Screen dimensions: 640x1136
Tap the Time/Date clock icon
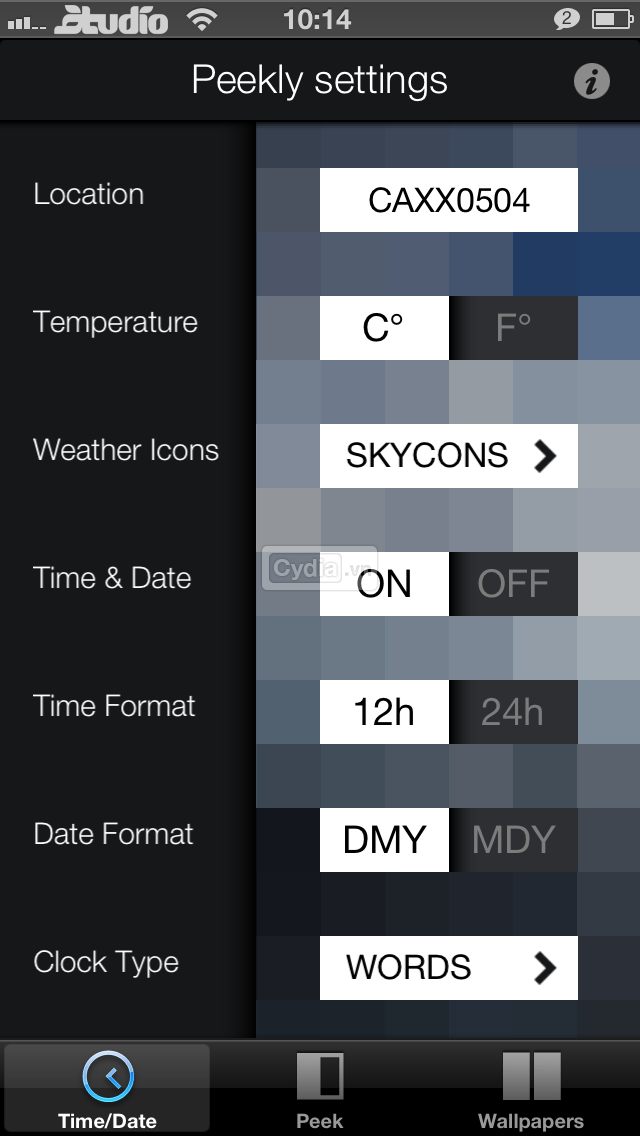(x=108, y=1077)
